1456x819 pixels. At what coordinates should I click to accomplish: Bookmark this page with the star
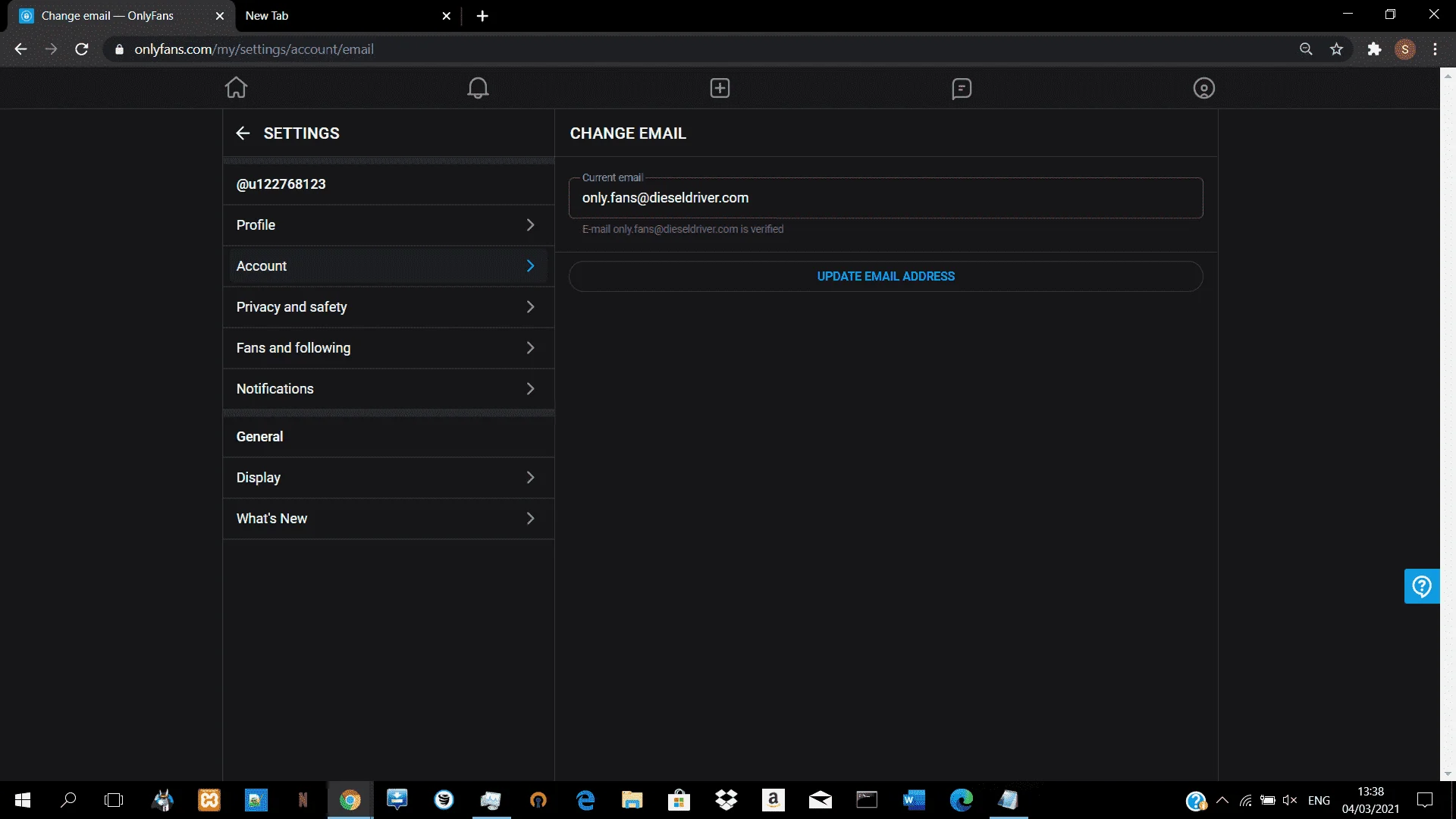click(x=1336, y=49)
